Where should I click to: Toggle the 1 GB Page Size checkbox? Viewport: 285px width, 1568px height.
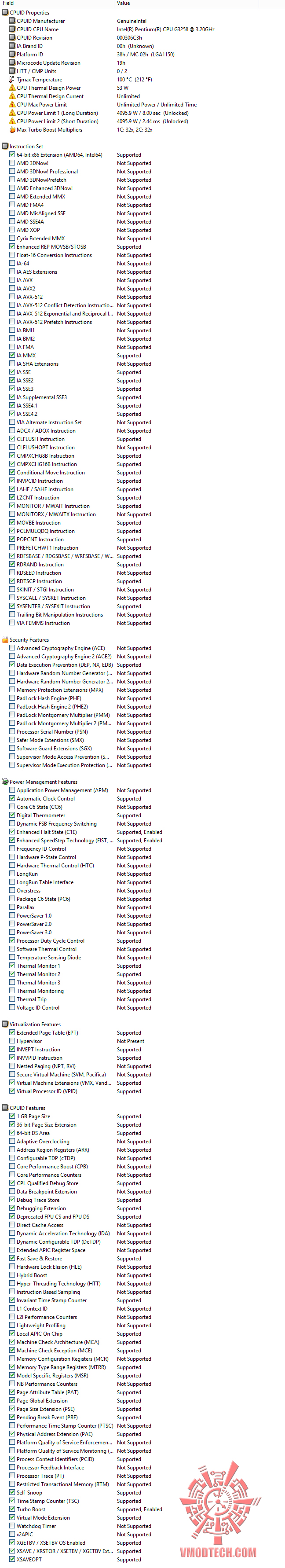pos(12,1116)
